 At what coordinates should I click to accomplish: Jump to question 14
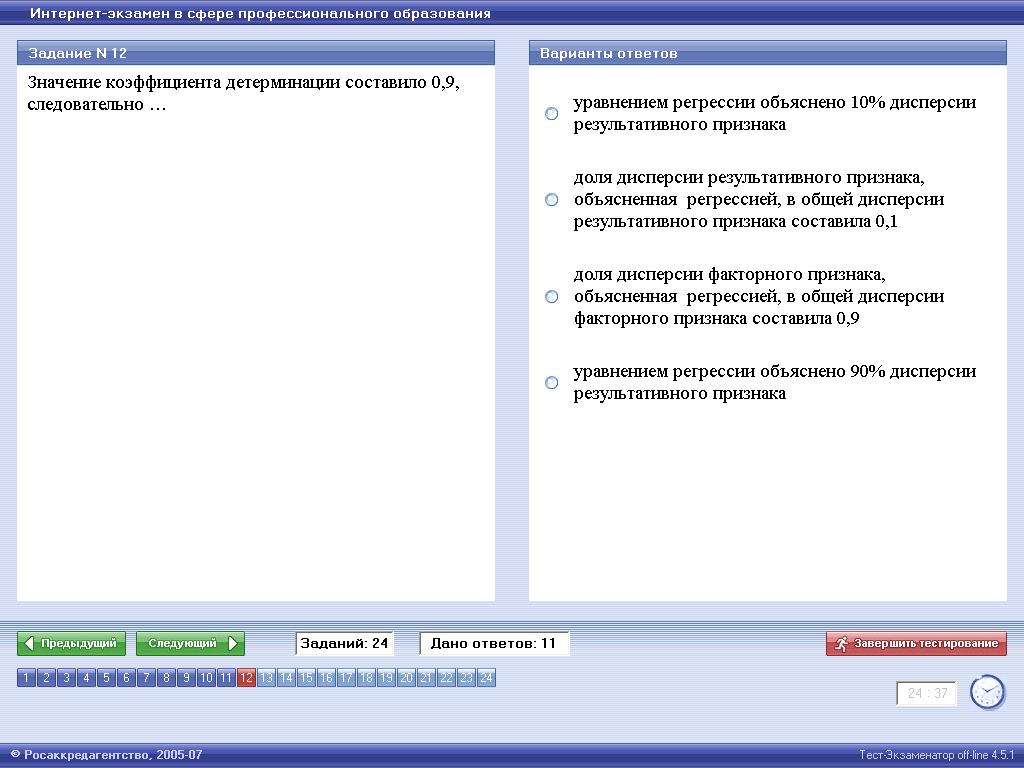click(286, 678)
